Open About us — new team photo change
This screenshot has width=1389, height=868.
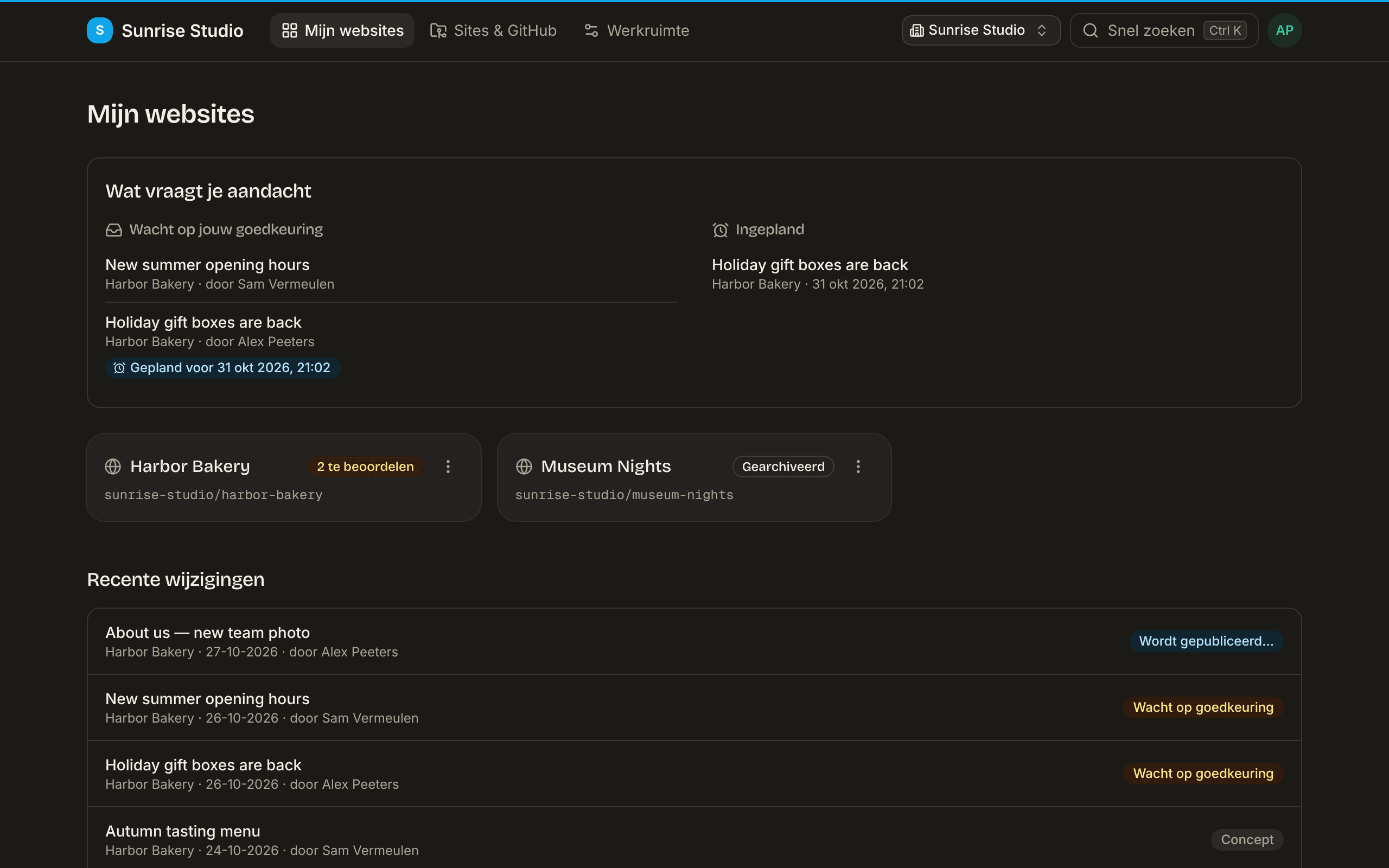(694, 641)
